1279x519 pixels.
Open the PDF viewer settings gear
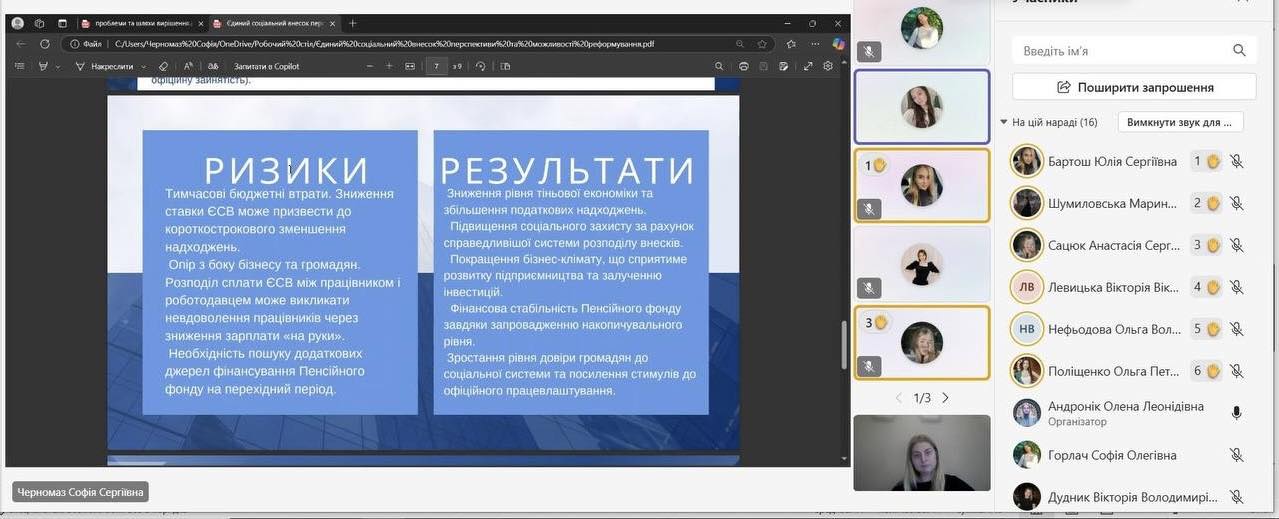pos(828,66)
